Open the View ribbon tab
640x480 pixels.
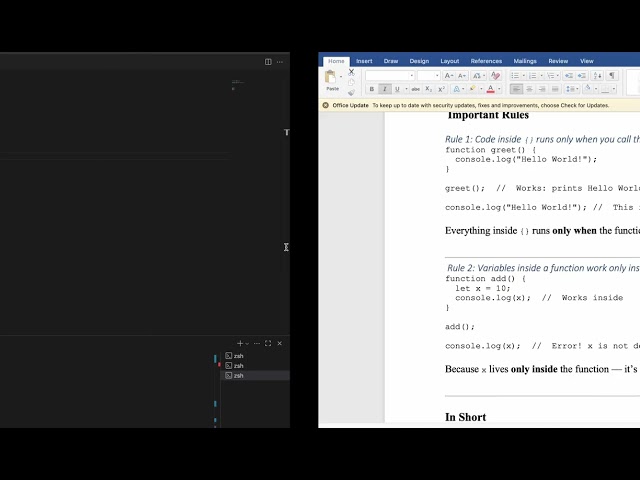click(587, 61)
